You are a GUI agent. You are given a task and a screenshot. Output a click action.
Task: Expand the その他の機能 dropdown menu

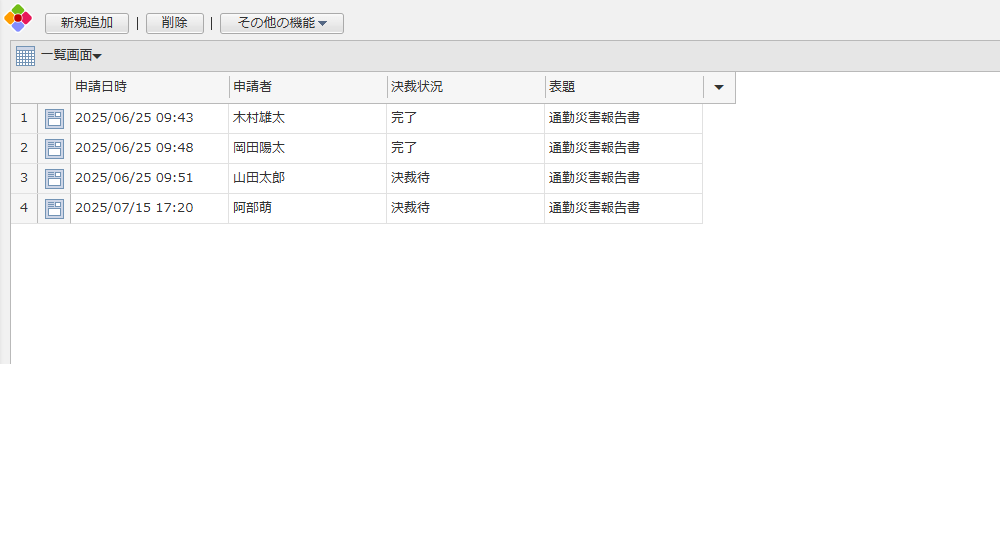[x=282, y=23]
